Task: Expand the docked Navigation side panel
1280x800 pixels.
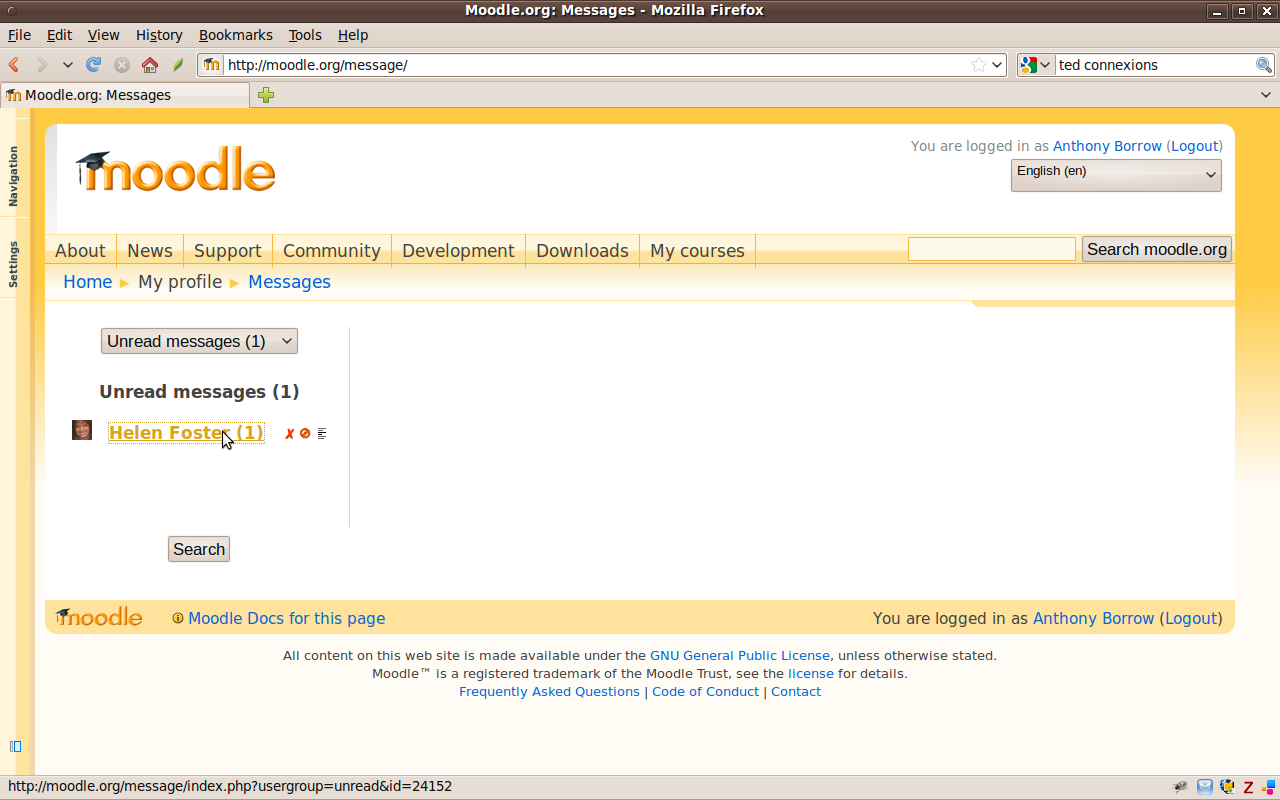Action: (14, 176)
